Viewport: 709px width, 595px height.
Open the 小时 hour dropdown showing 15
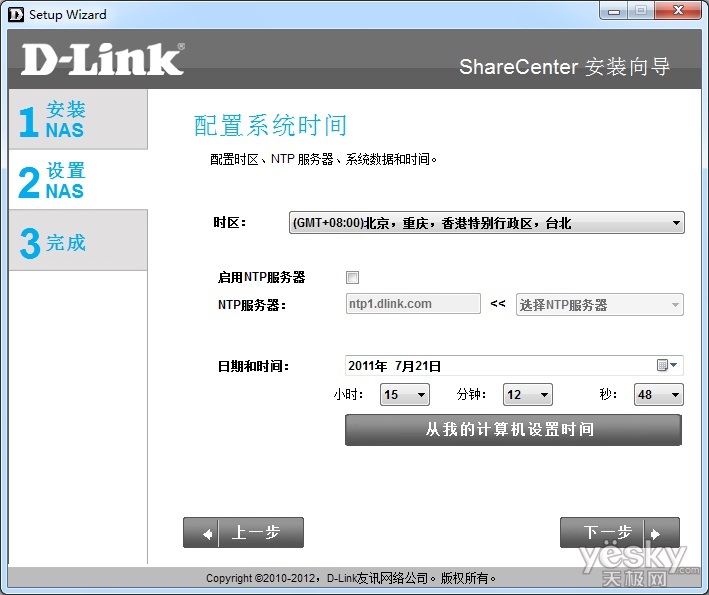[x=405, y=395]
